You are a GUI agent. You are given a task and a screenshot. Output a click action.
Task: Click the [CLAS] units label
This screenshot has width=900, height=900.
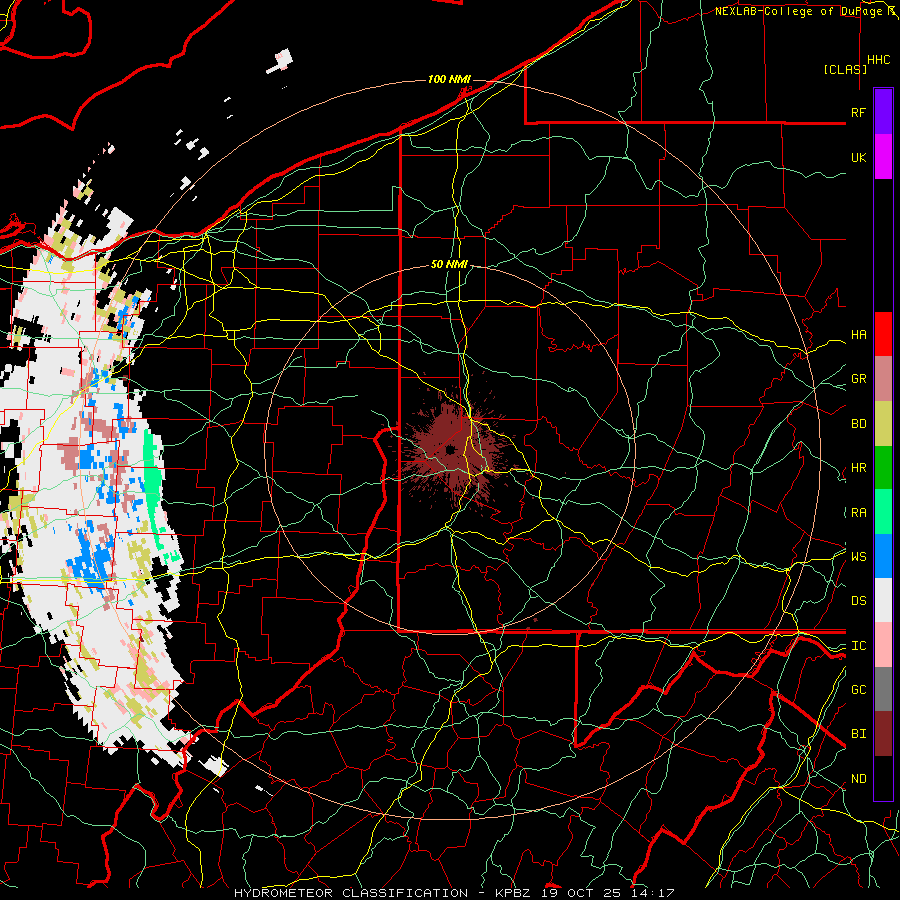click(x=845, y=69)
